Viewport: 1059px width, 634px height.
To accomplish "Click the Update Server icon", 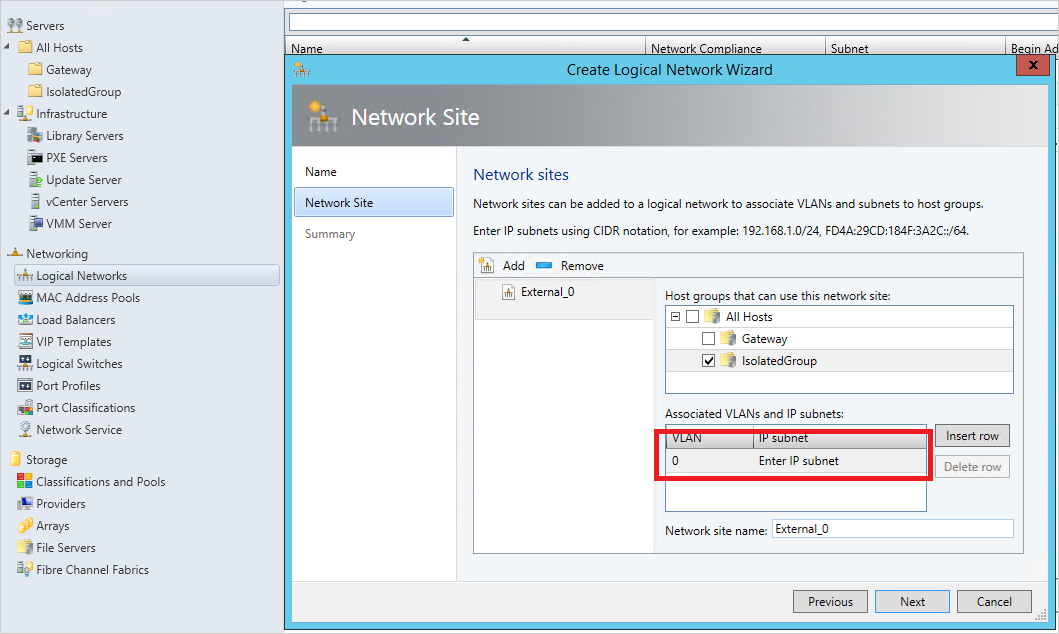I will (35, 180).
